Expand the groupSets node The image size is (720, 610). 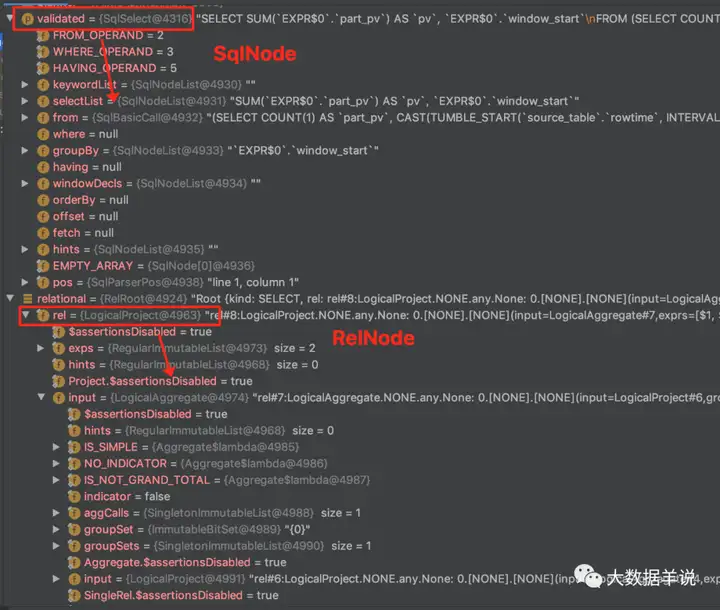56,546
